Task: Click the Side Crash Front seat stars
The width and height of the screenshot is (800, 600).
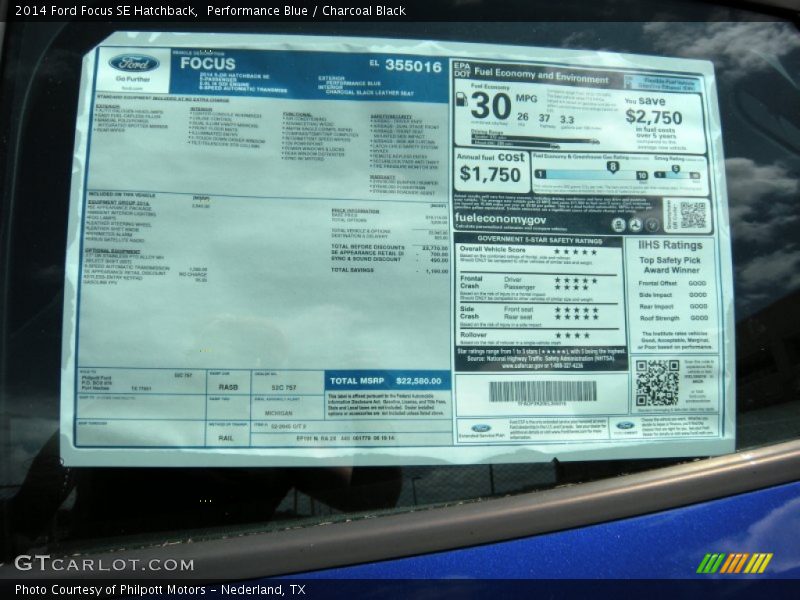Action: pyautogui.click(x=577, y=310)
